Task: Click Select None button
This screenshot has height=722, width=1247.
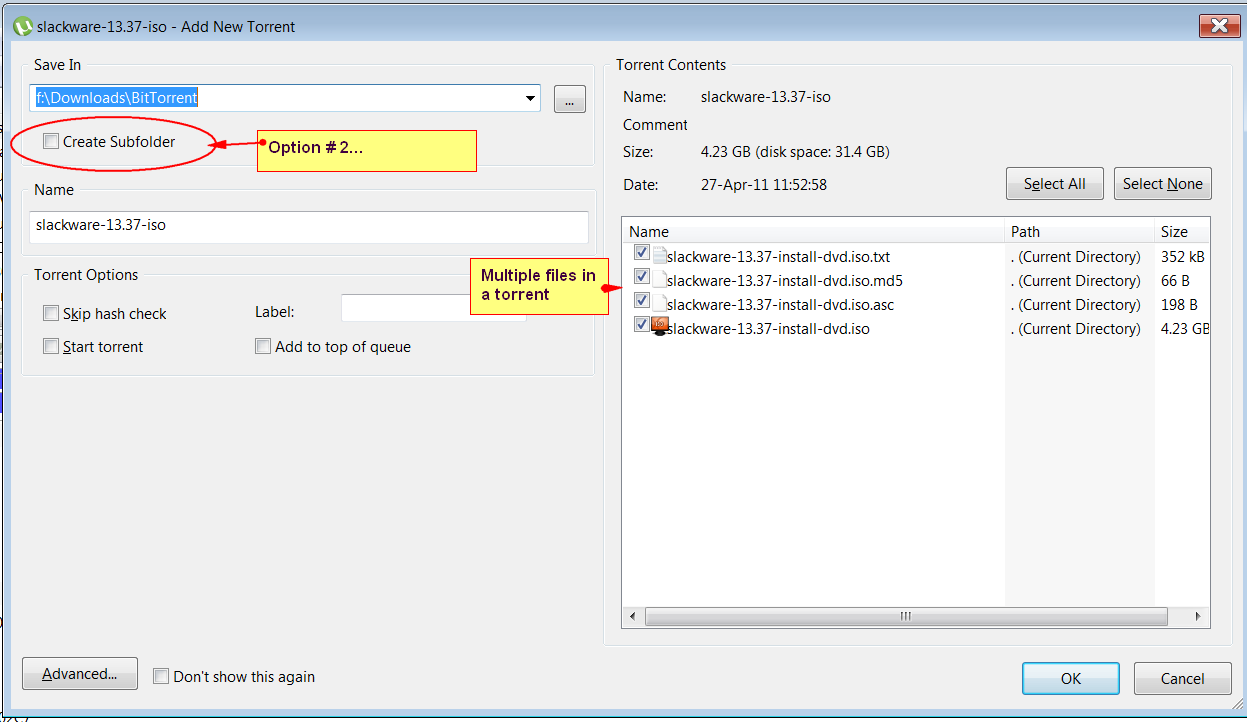Action: (x=1162, y=184)
